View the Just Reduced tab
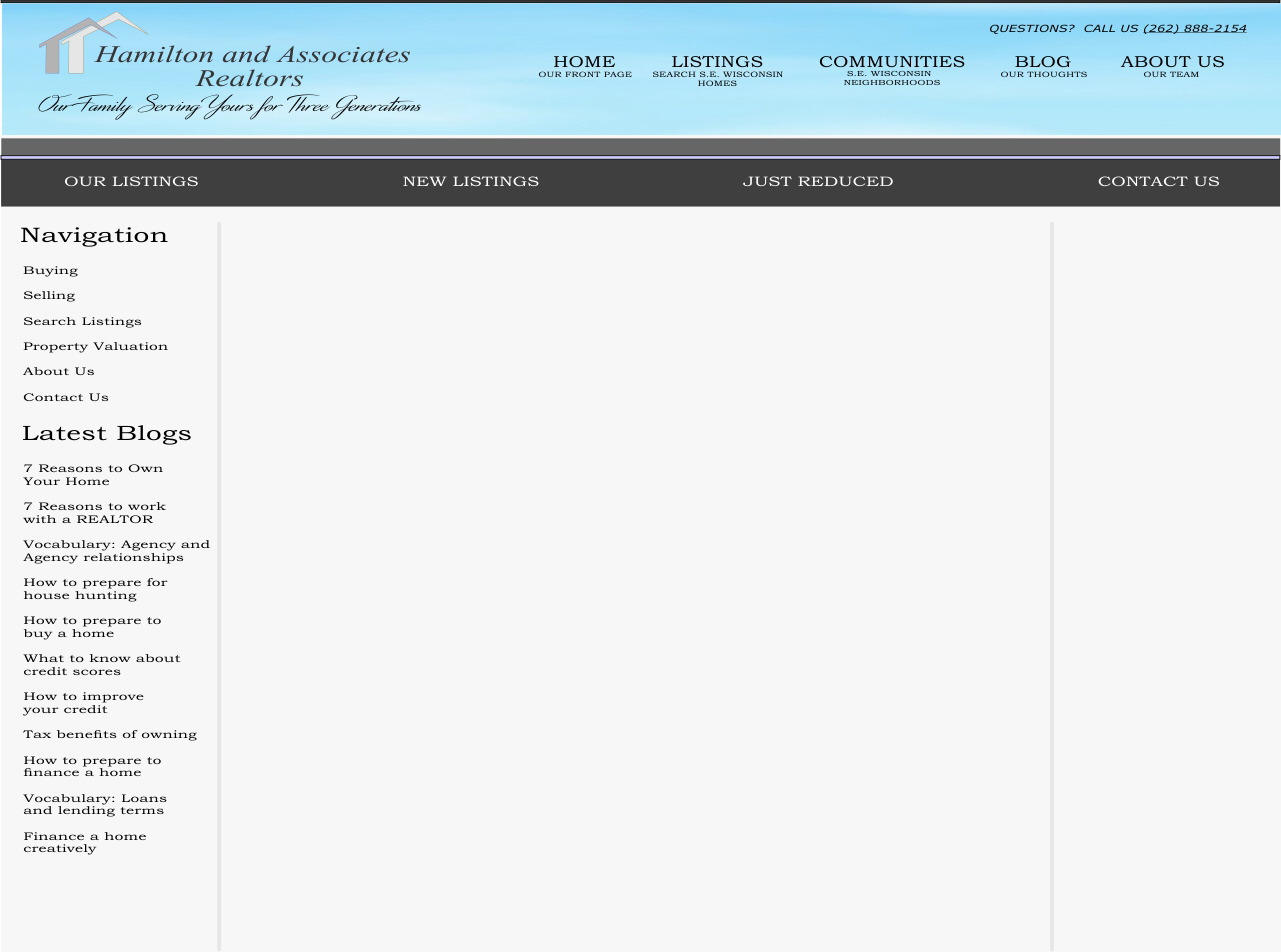 coord(817,181)
